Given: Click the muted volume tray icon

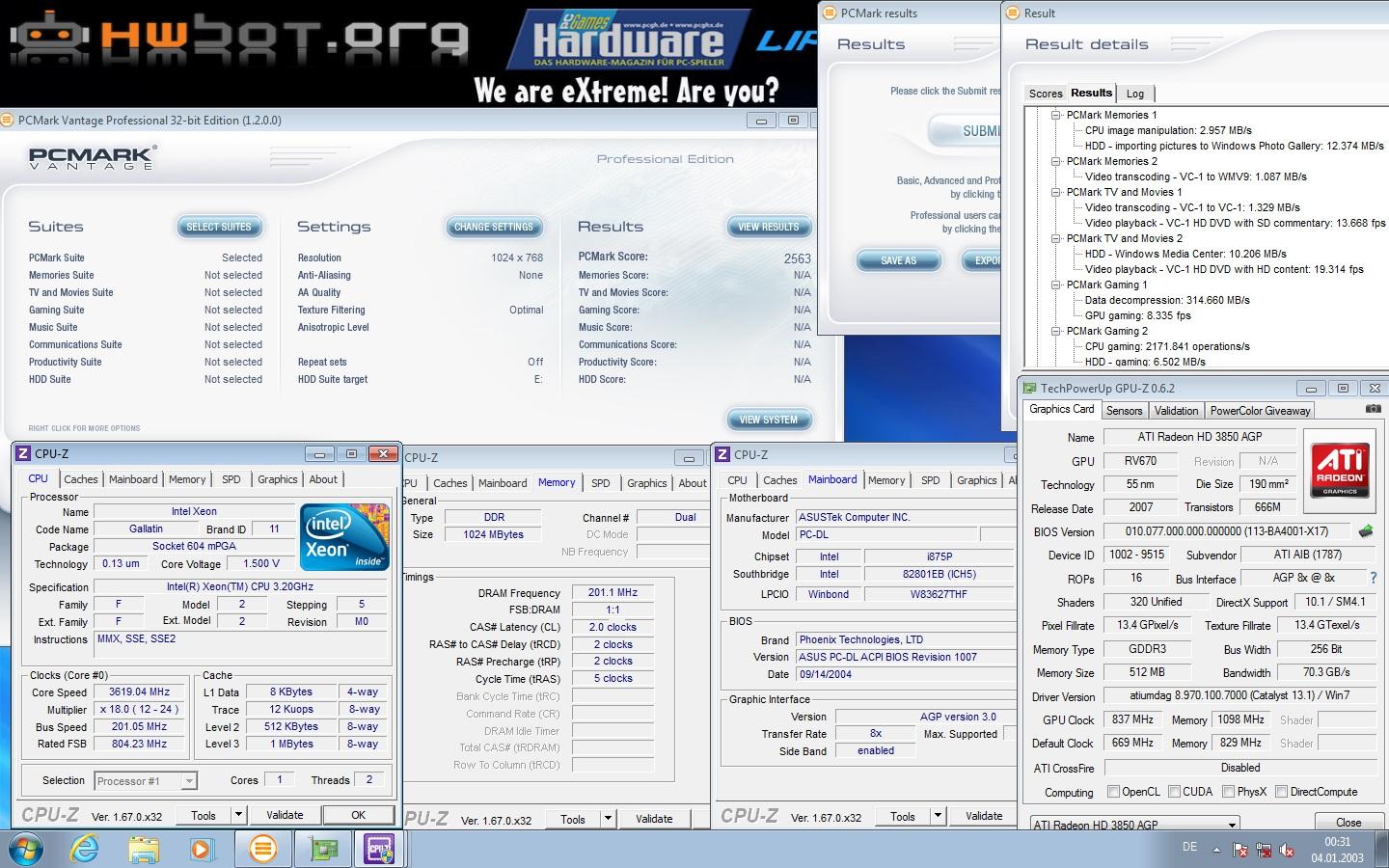Looking at the screenshot, I should [x=1287, y=851].
